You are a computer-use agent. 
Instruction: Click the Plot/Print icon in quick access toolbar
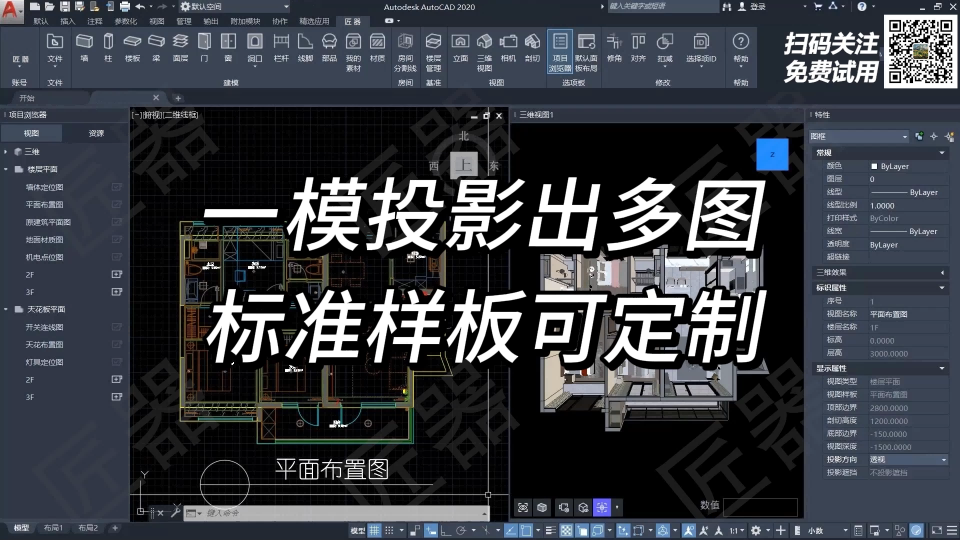124,6
